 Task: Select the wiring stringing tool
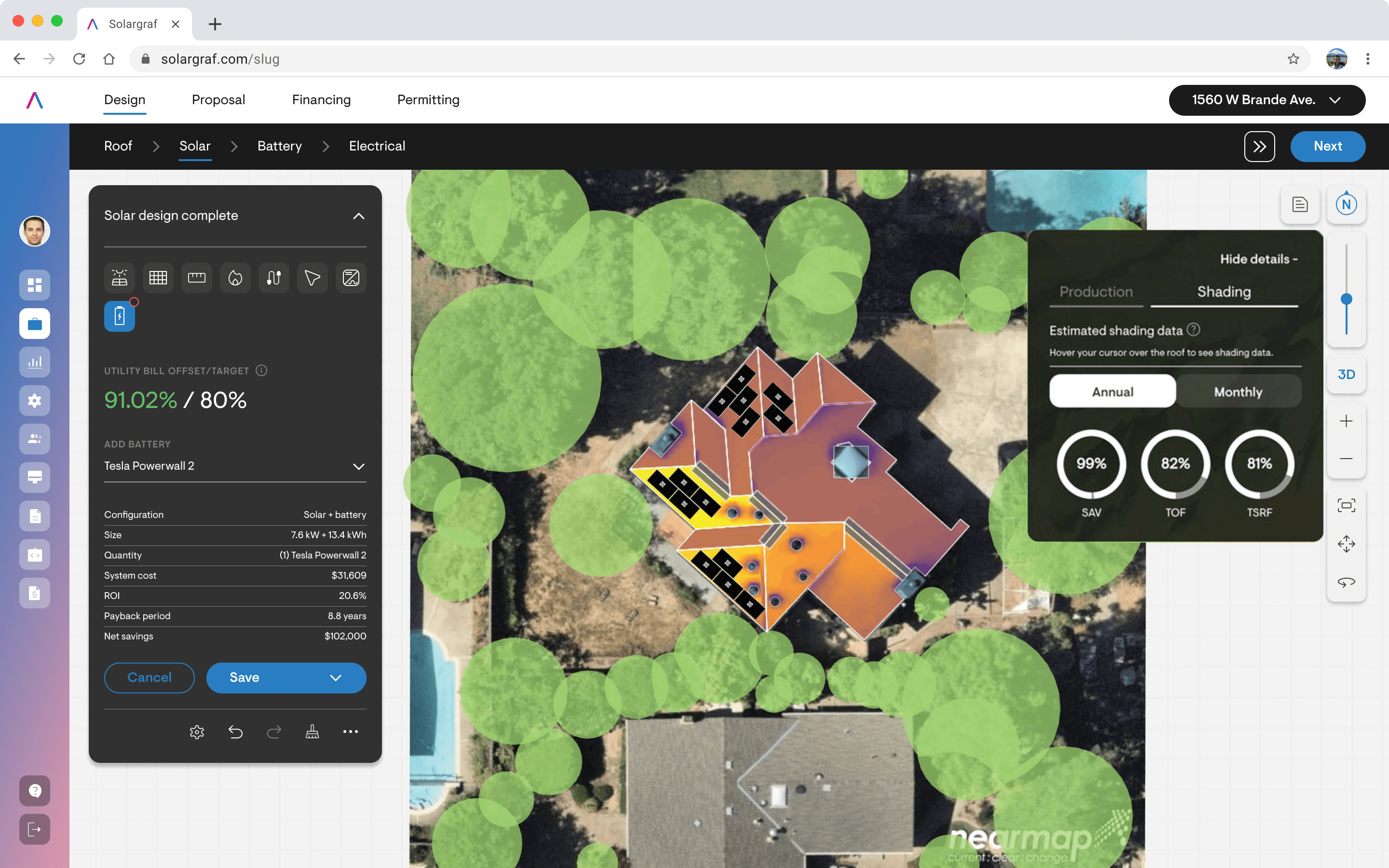coord(274,278)
